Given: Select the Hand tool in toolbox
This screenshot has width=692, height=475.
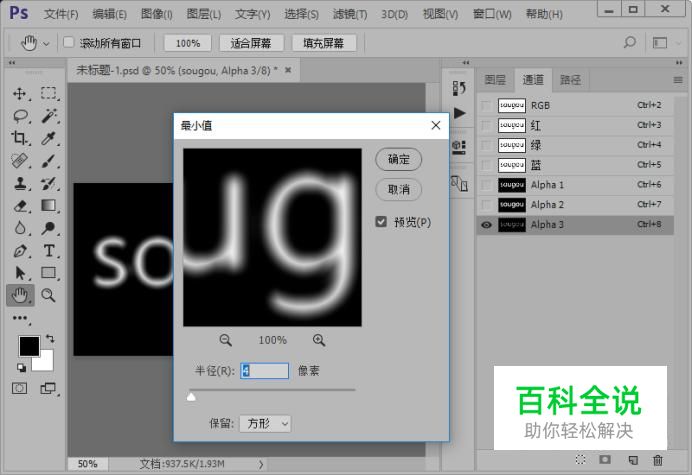Looking at the screenshot, I should coord(20,295).
